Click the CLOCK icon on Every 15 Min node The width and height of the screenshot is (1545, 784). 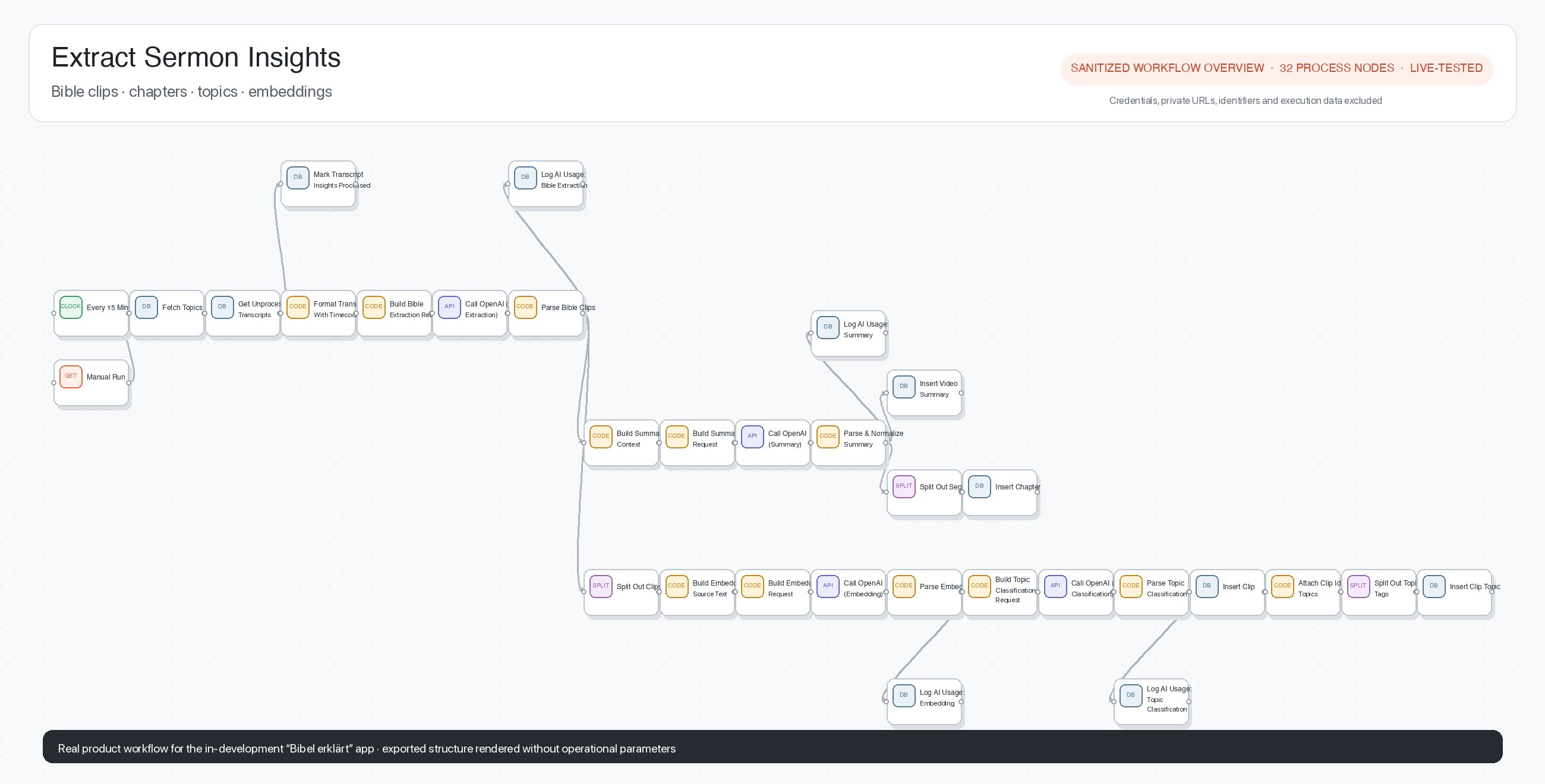tap(71, 307)
